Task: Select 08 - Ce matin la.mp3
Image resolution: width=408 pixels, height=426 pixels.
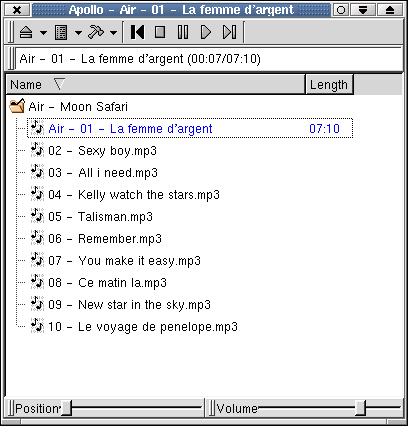Action: (x=107, y=283)
